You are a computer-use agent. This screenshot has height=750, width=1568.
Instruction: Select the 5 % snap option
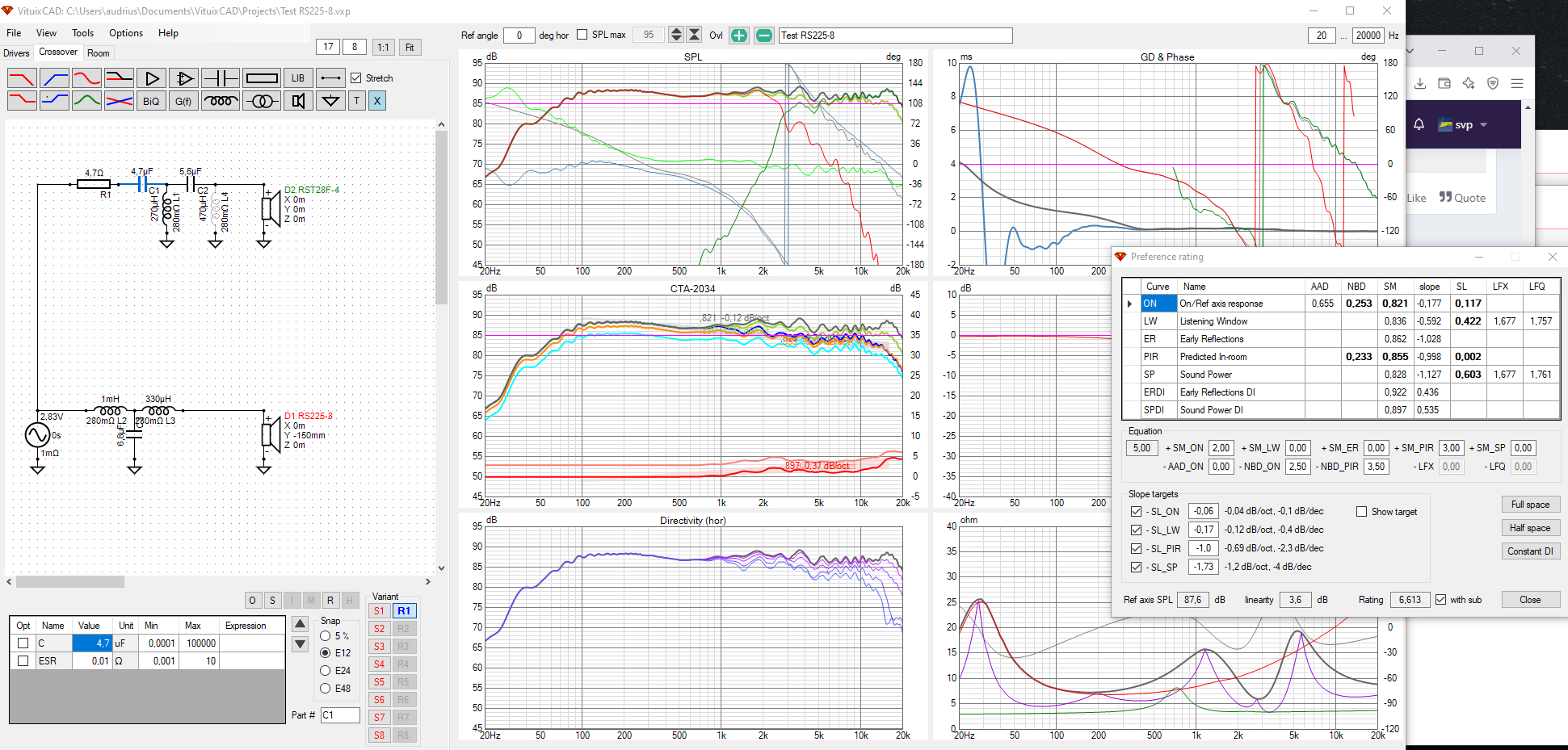pos(326,636)
